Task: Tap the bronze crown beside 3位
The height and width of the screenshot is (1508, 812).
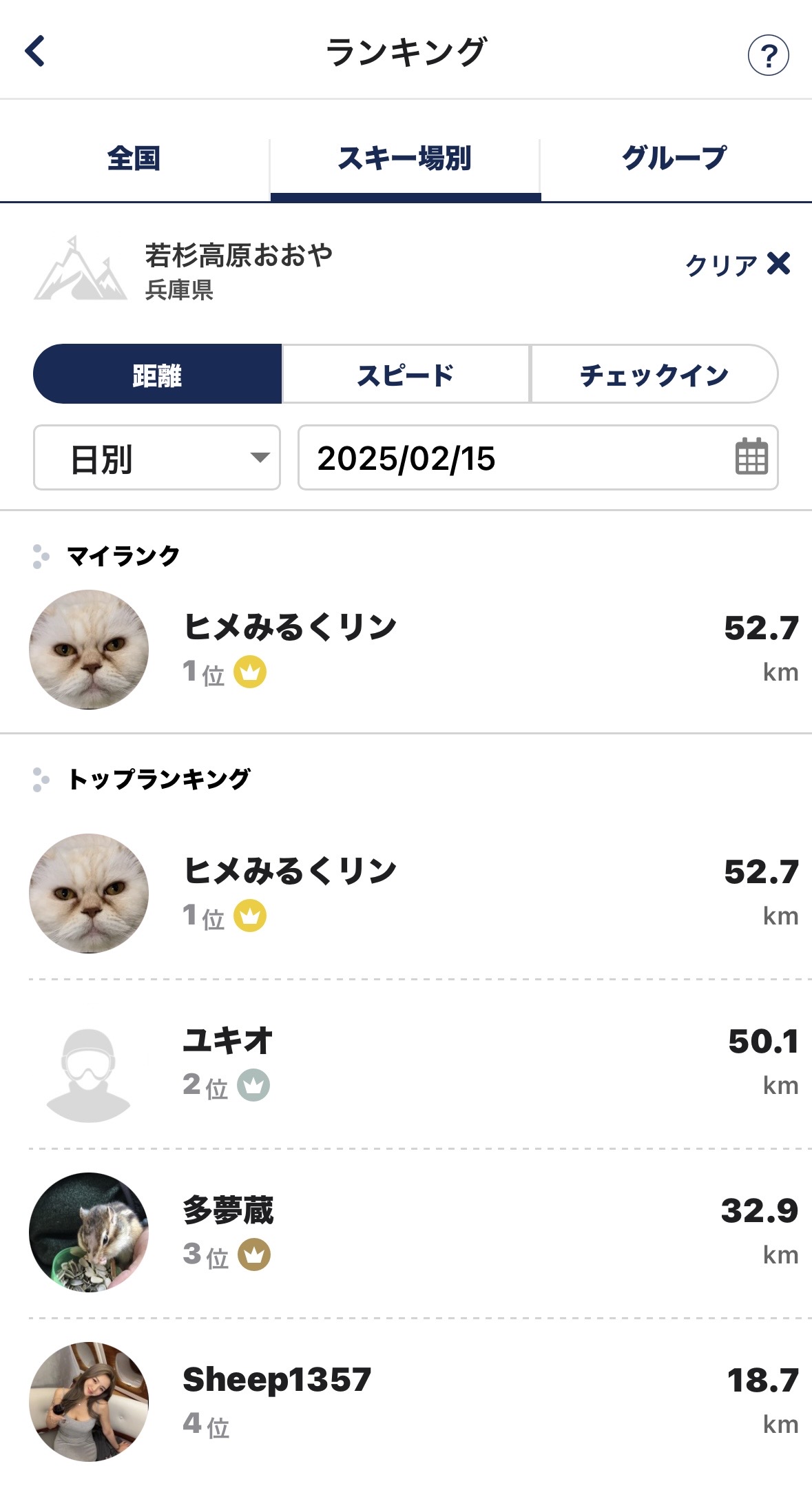Action: (x=254, y=1254)
